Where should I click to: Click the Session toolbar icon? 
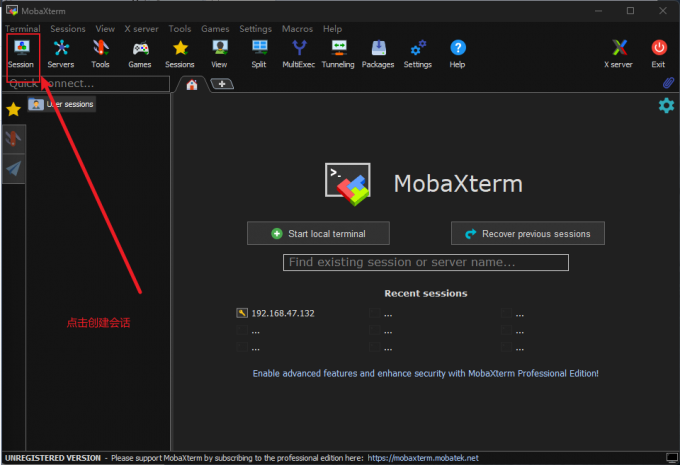coord(22,54)
